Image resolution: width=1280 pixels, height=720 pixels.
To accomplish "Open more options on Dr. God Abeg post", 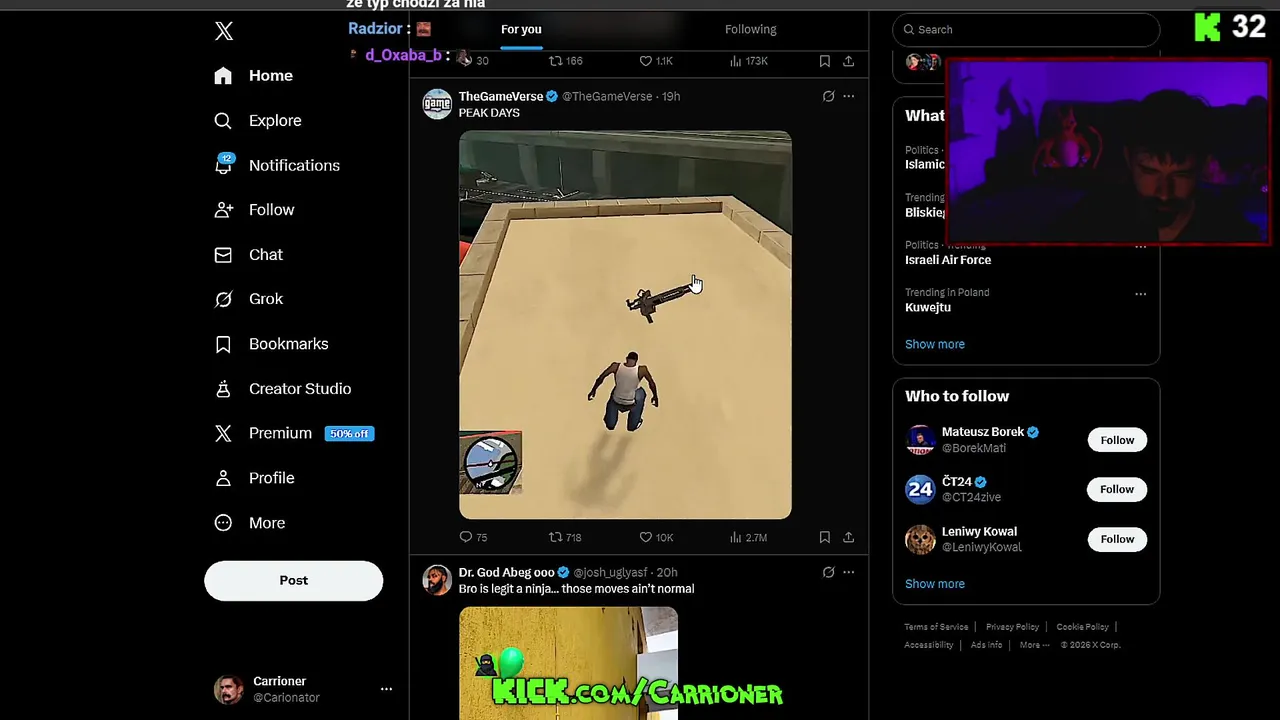I will coord(848,572).
